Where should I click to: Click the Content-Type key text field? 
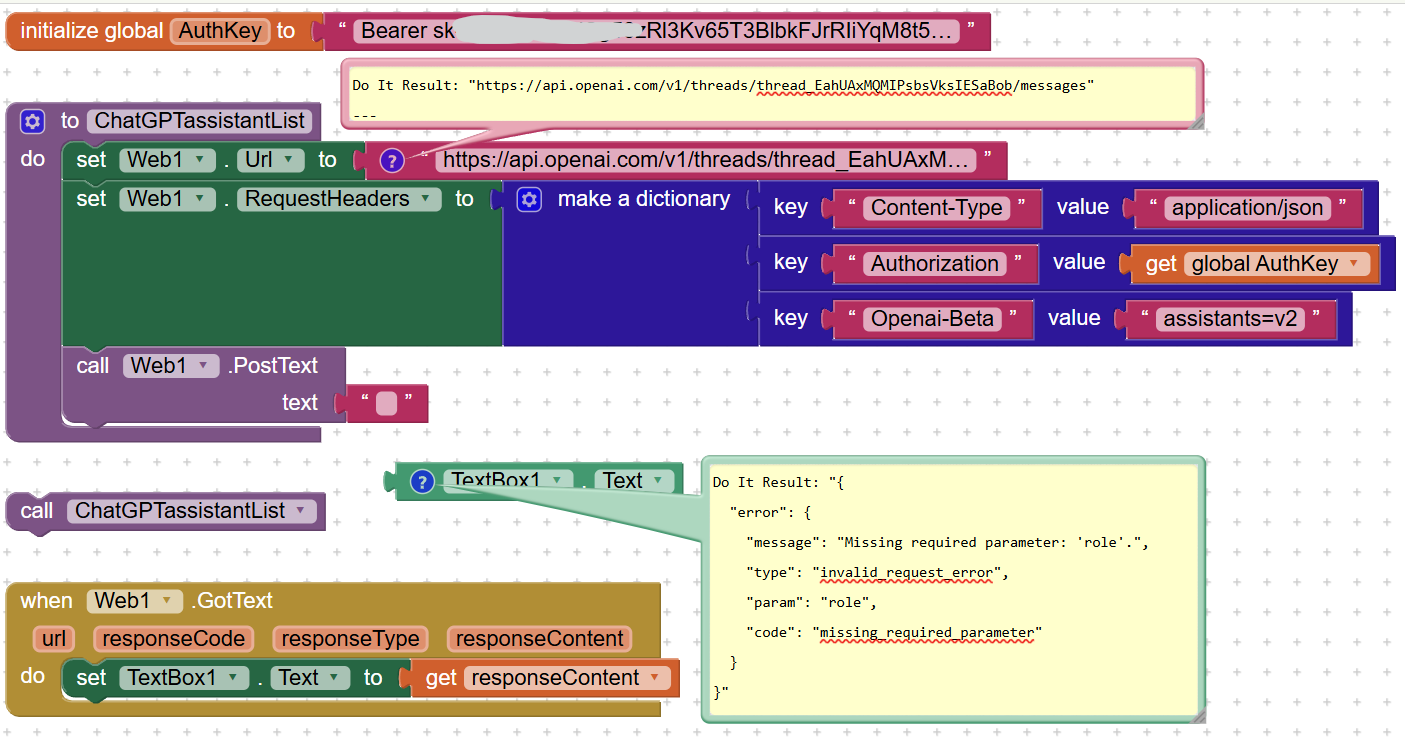point(936,208)
